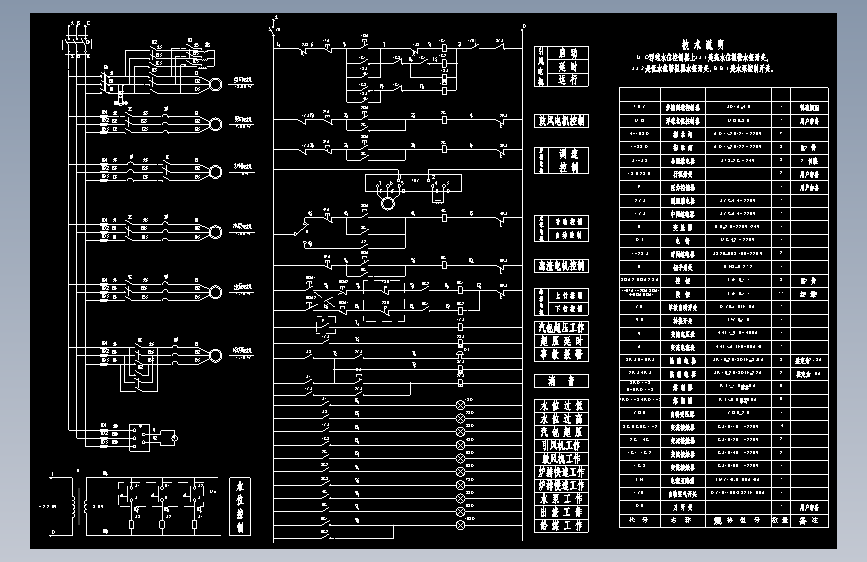Select the control transformer symbol at bottom left
The height and width of the screenshot is (562, 867).
point(79,505)
